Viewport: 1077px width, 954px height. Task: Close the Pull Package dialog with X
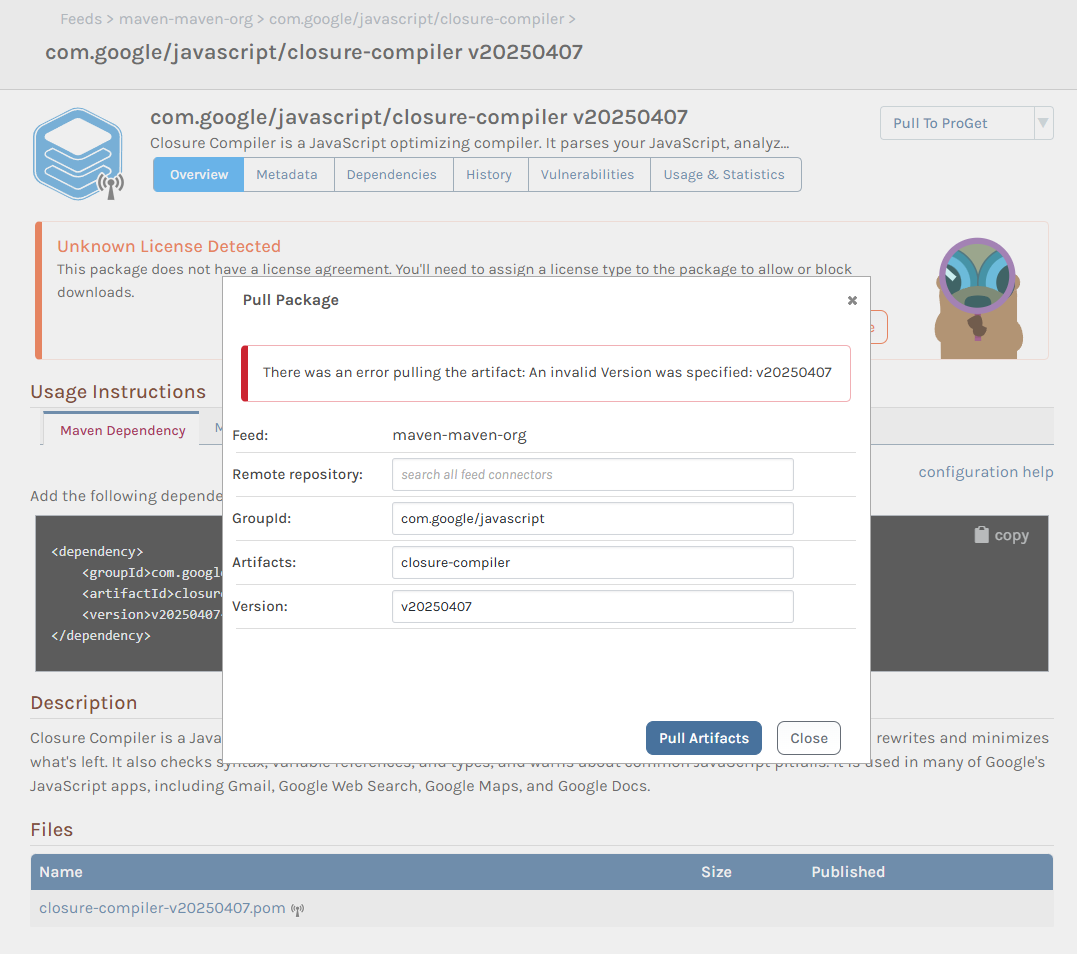tap(852, 300)
